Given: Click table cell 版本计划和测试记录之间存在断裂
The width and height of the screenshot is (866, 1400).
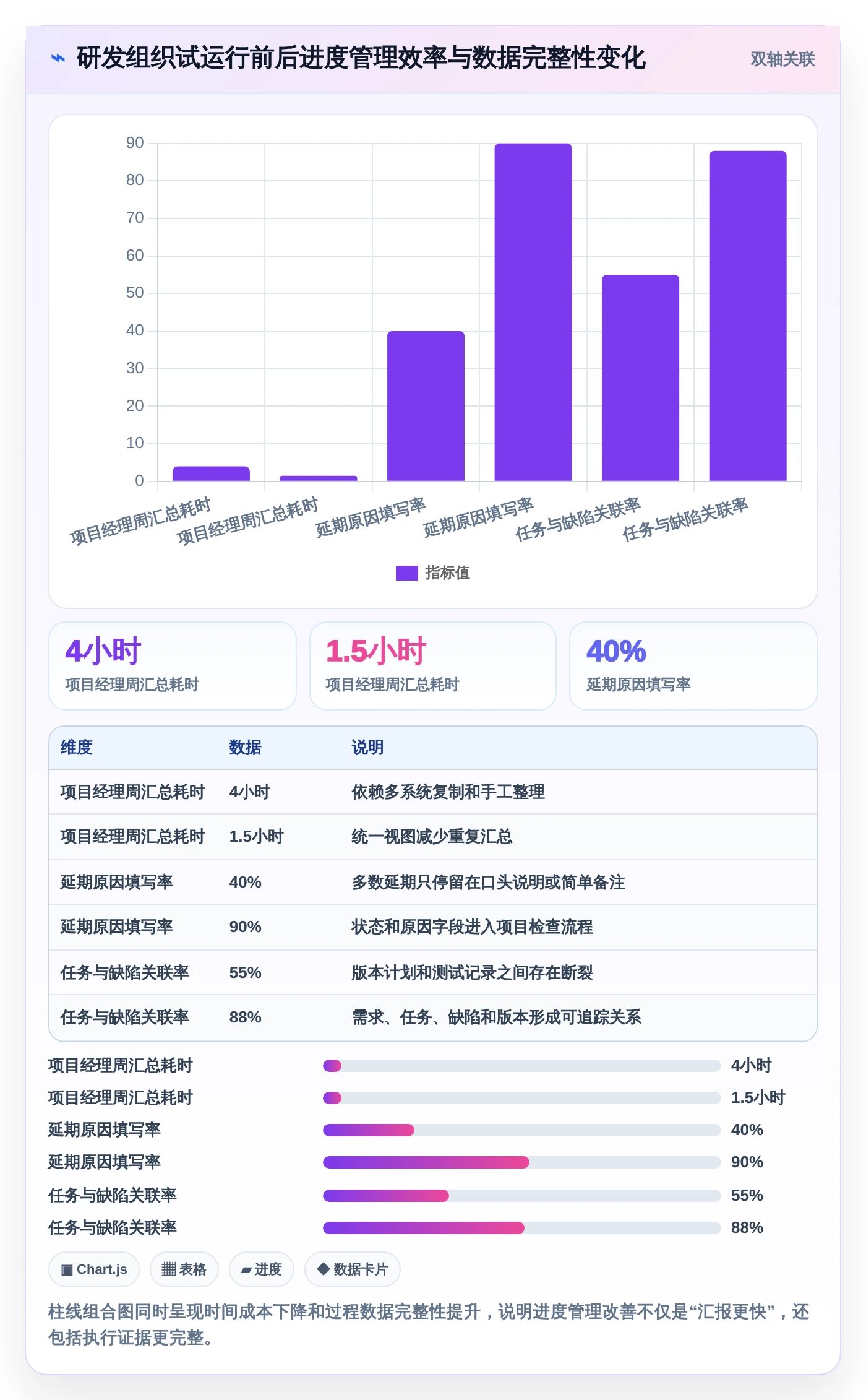Looking at the screenshot, I should click(x=472, y=972).
